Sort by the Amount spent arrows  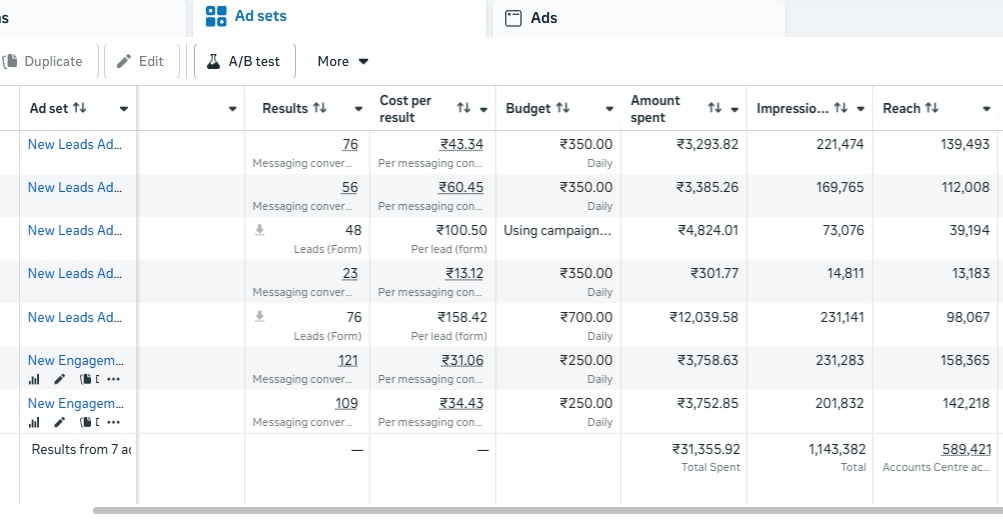coord(714,108)
